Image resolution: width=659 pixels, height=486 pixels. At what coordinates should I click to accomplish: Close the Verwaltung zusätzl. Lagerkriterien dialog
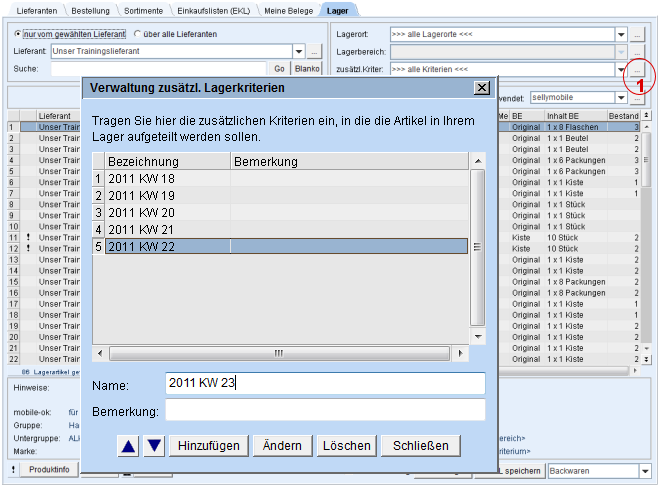coord(481,88)
